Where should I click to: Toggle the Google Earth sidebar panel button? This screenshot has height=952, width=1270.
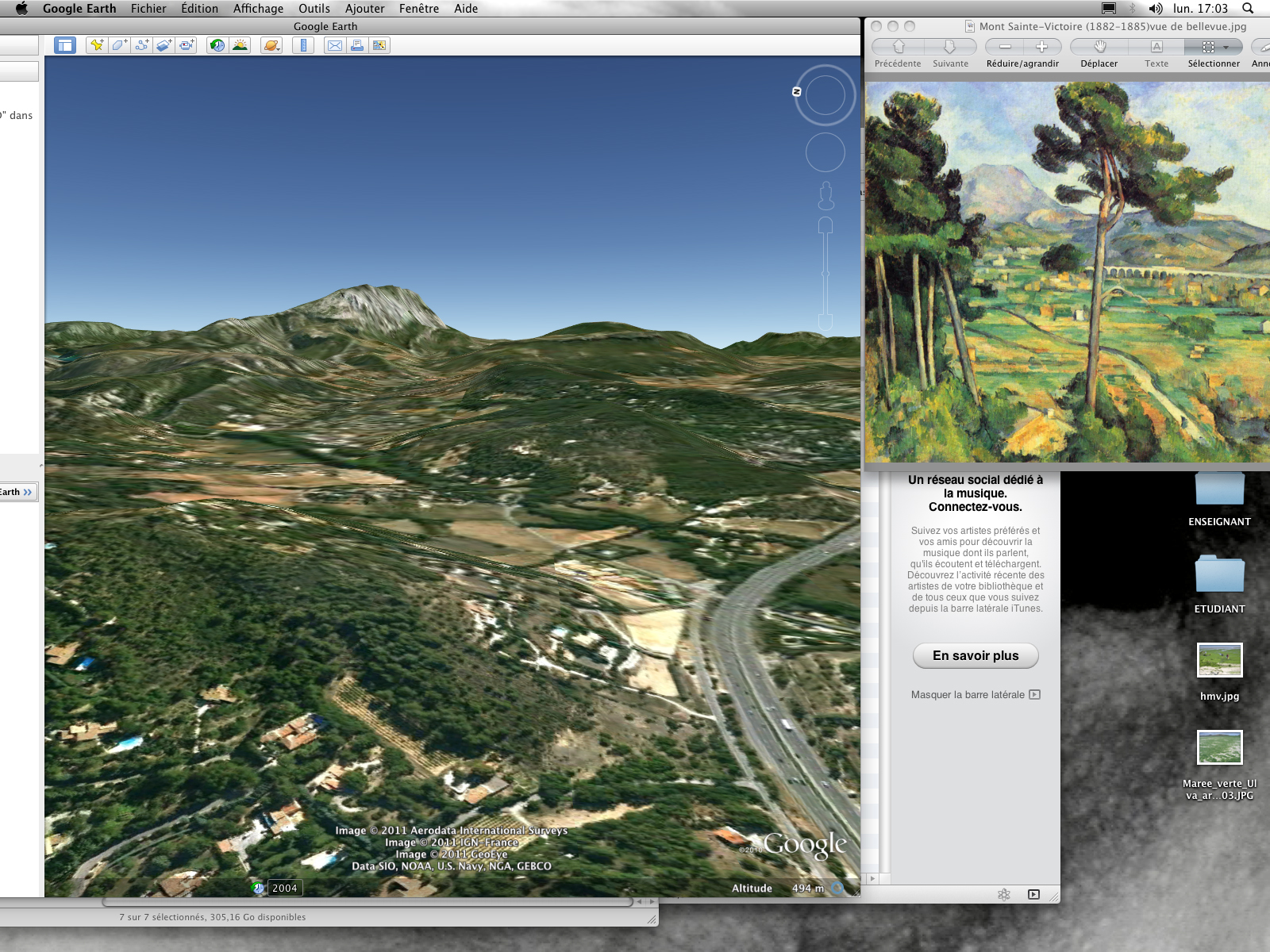click(x=65, y=45)
